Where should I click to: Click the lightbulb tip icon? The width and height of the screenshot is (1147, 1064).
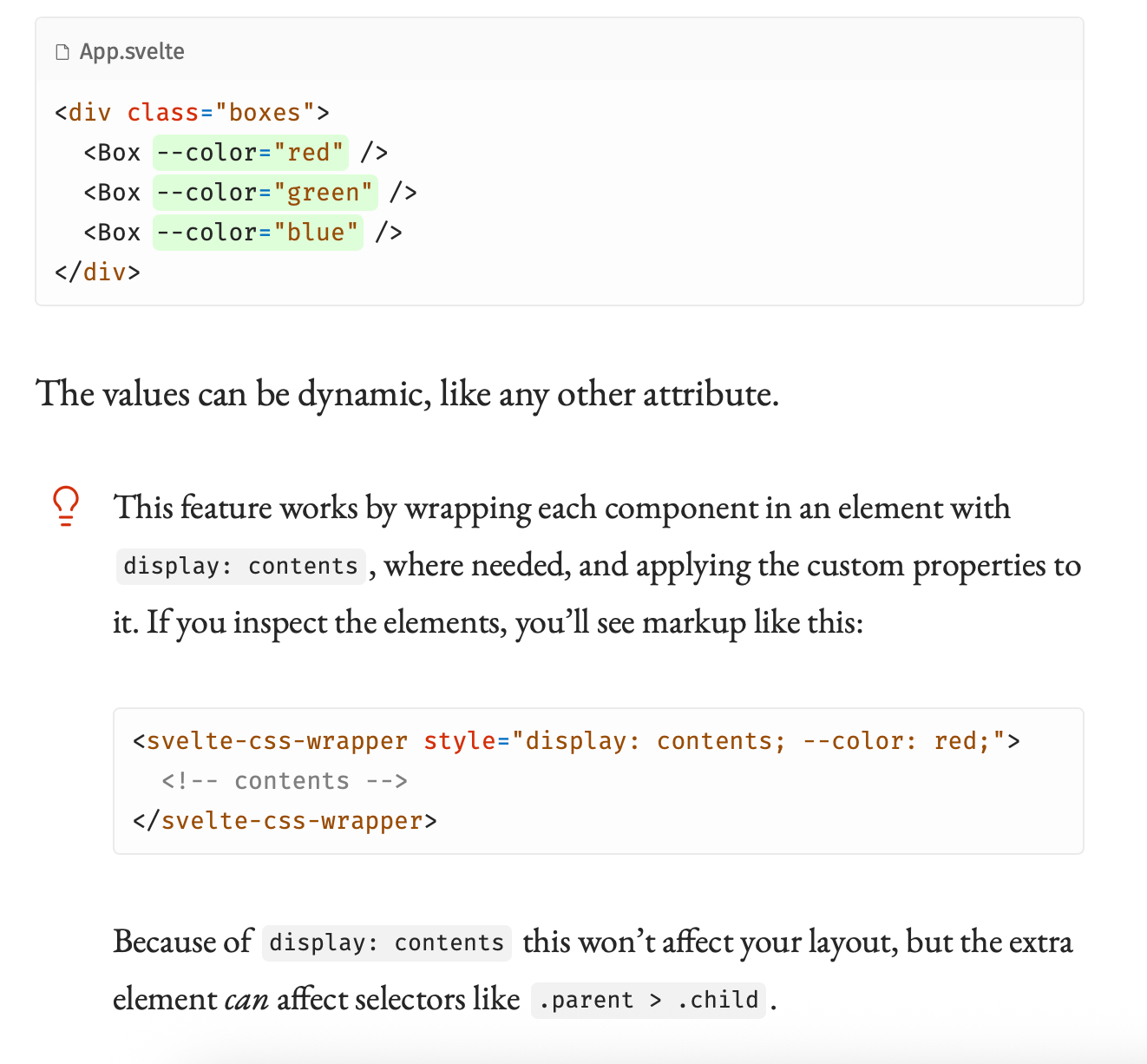(66, 506)
